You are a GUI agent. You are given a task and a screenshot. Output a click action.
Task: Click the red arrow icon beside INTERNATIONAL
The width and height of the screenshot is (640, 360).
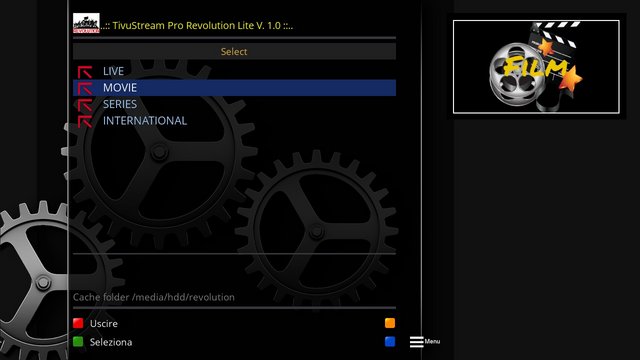[85, 121]
